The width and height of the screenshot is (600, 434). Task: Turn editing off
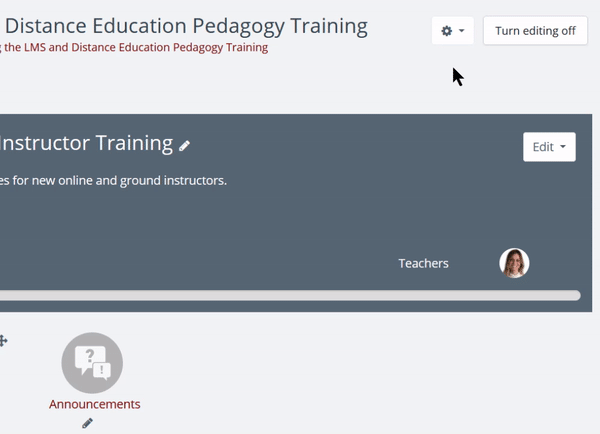535,31
